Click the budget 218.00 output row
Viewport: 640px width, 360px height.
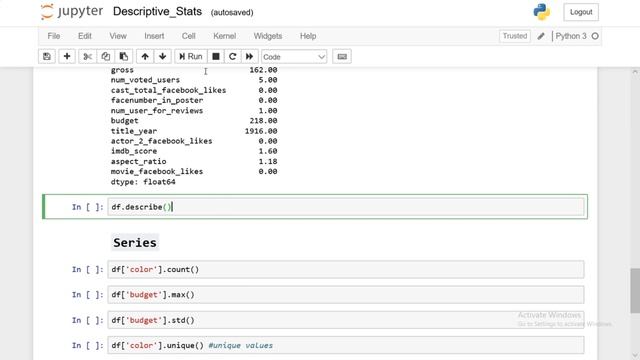point(194,121)
